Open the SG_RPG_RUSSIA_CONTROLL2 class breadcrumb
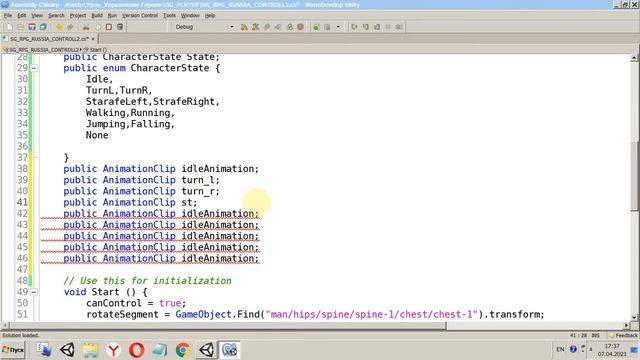 [42, 49]
